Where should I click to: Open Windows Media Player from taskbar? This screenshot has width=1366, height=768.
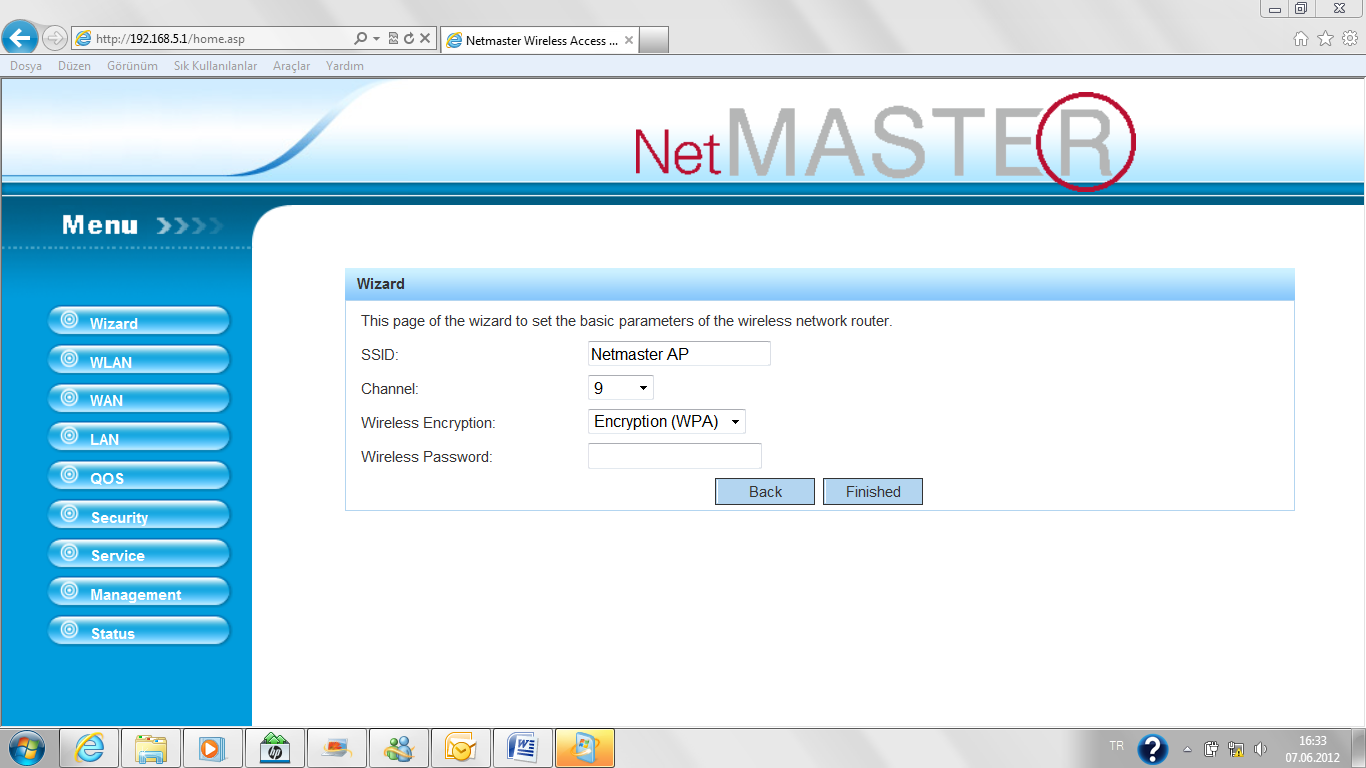213,748
